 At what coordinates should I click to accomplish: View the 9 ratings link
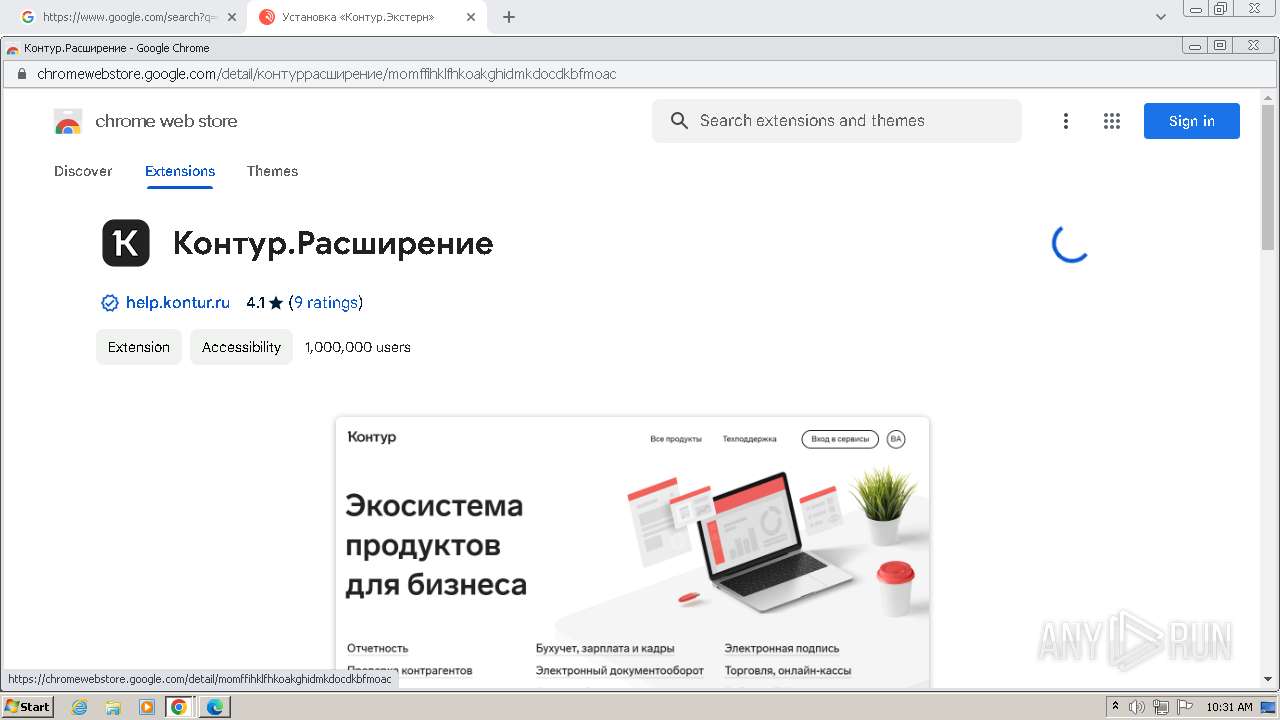pyautogui.click(x=326, y=303)
